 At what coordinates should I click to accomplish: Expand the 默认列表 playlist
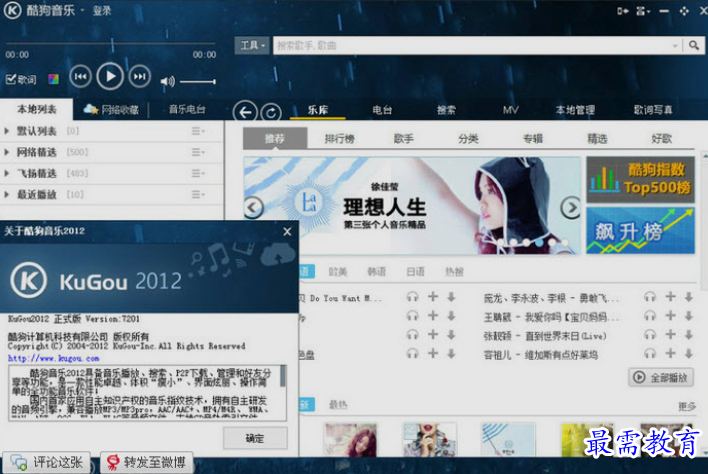tap(6, 131)
